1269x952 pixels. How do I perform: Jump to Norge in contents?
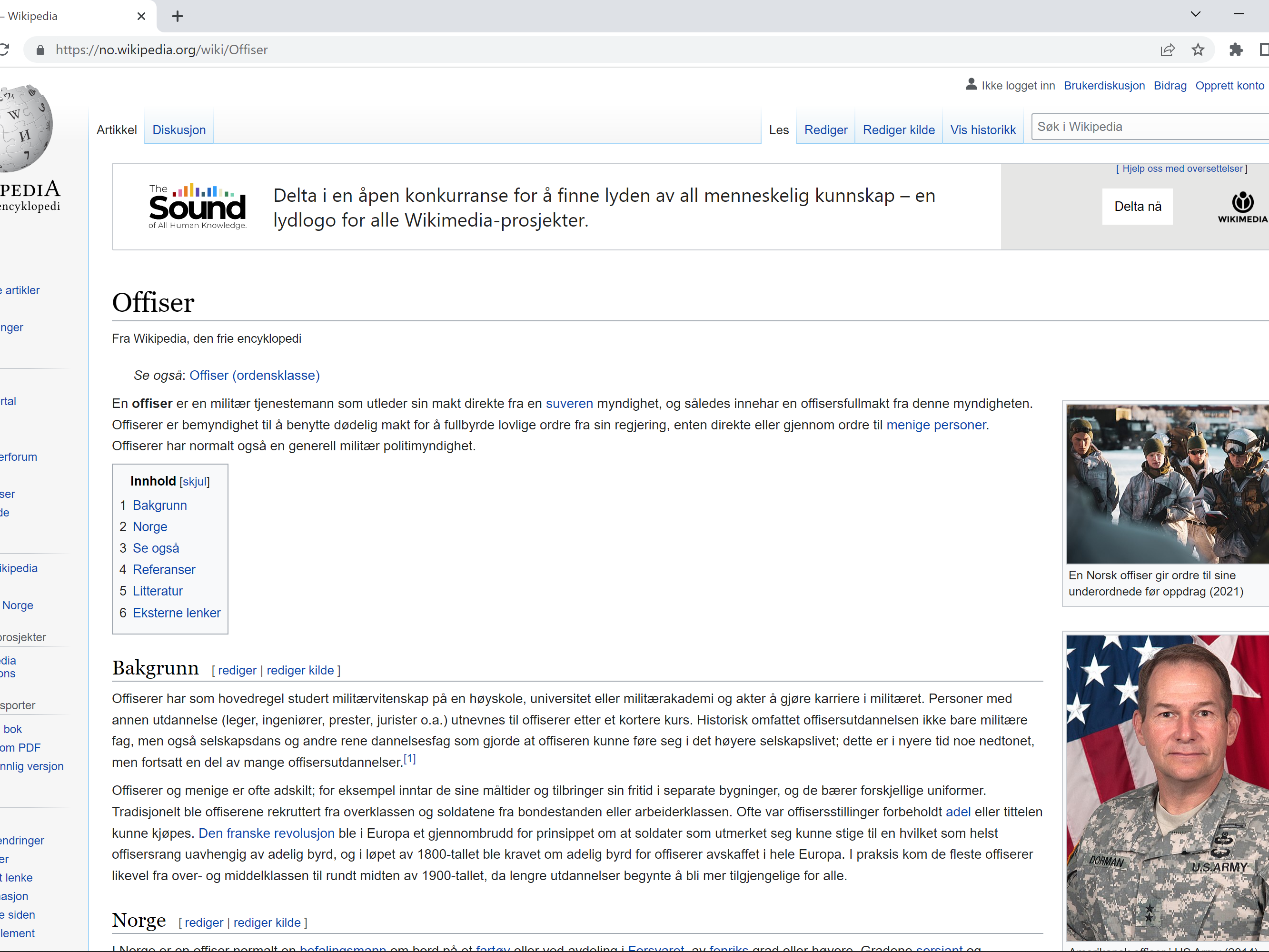click(x=150, y=527)
